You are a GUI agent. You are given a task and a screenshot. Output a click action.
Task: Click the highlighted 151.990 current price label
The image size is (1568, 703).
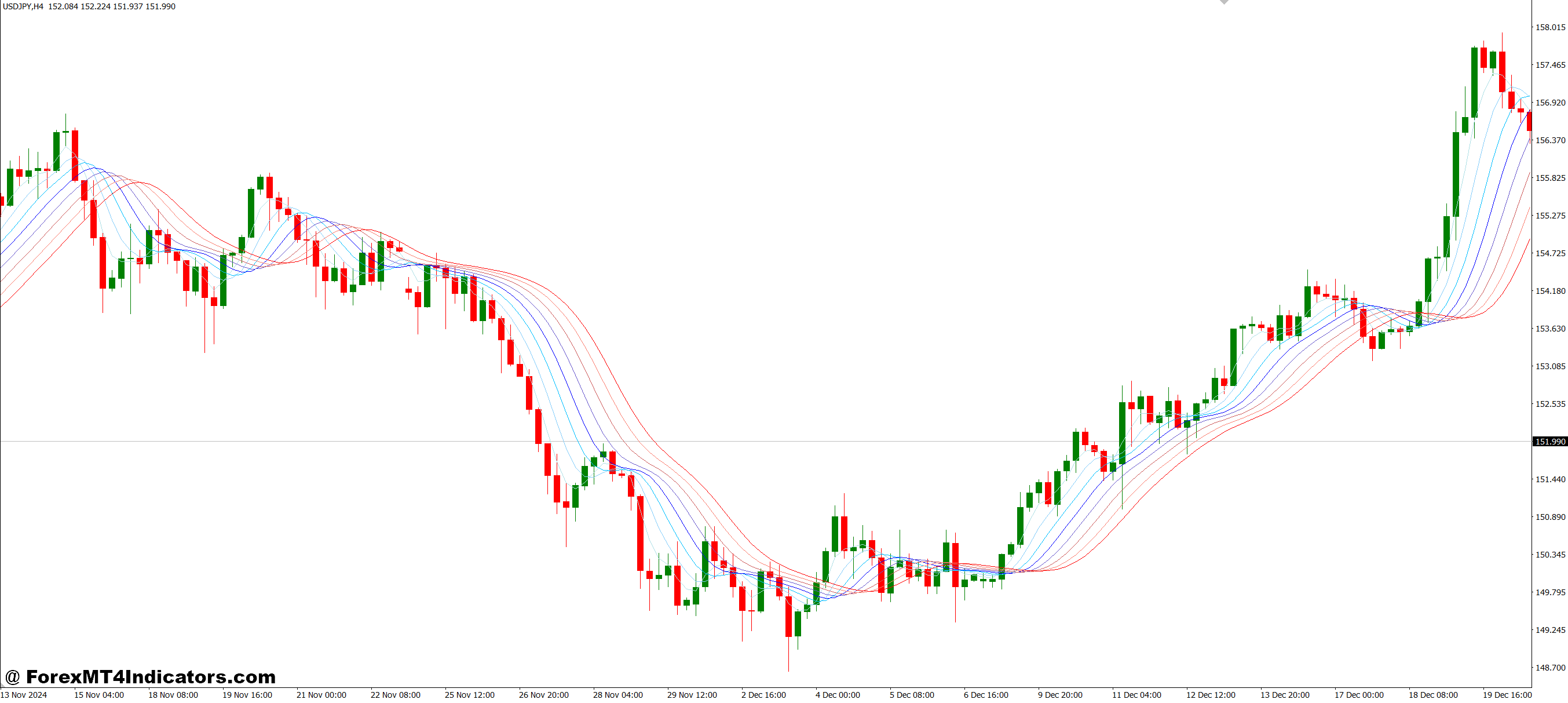click(x=1549, y=442)
